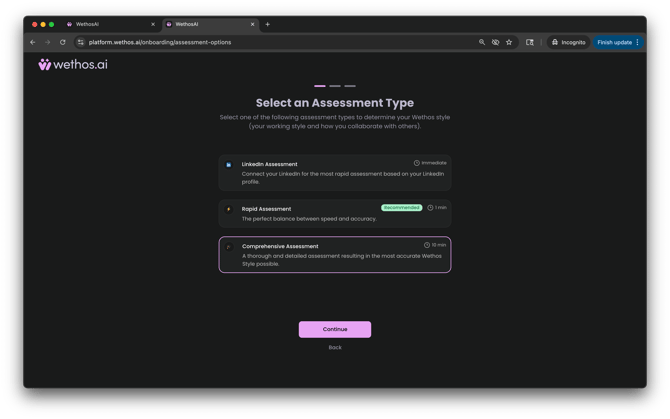Screen dimensions: 670x419
Task: Click the wethos.ai logo
Action: click(73, 64)
